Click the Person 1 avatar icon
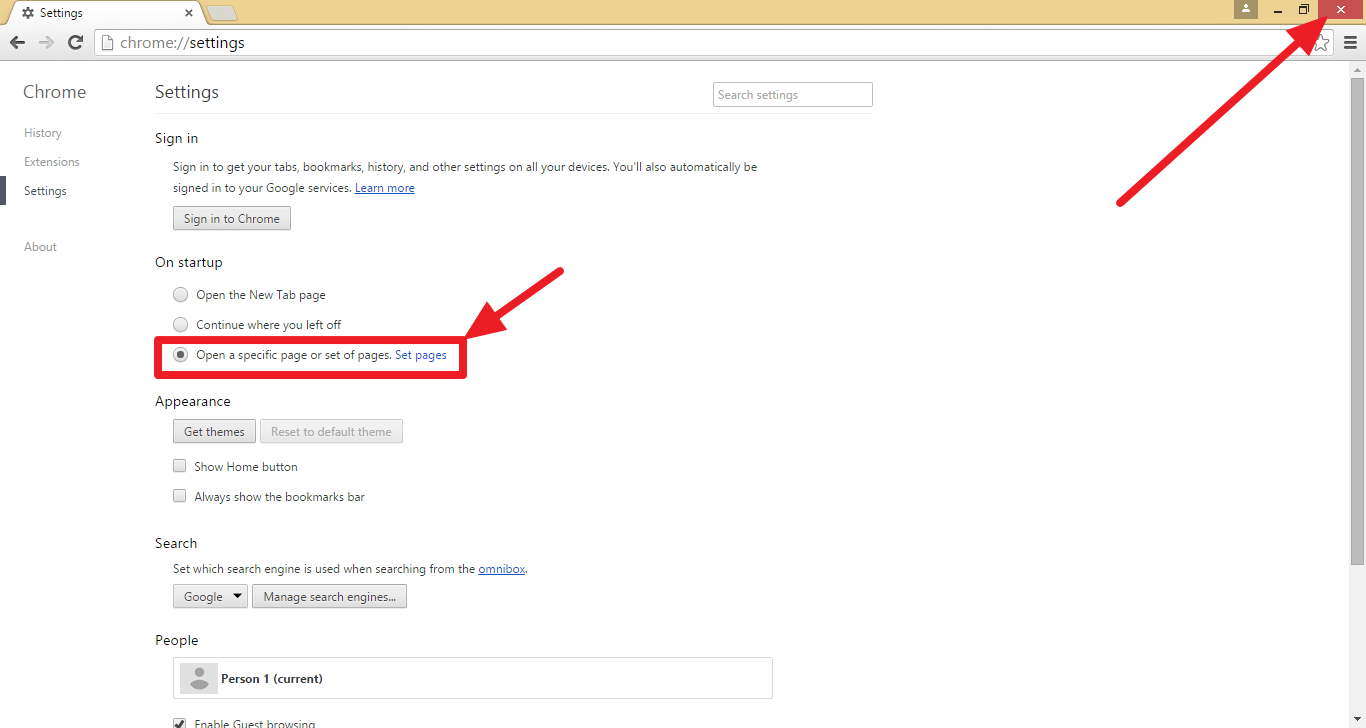The image size is (1366, 728). 199,678
